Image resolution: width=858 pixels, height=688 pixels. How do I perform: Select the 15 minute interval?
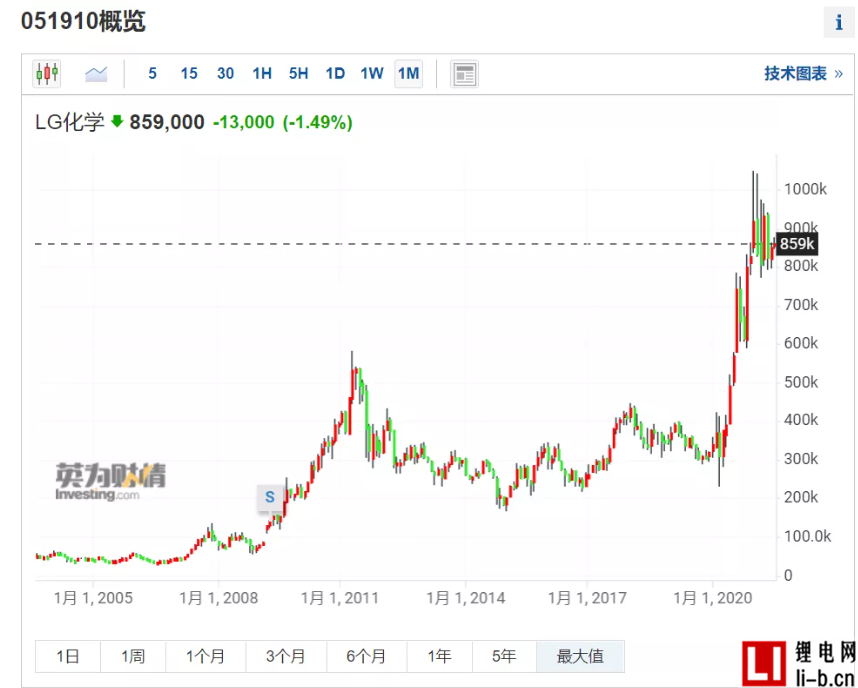pyautogui.click(x=189, y=73)
